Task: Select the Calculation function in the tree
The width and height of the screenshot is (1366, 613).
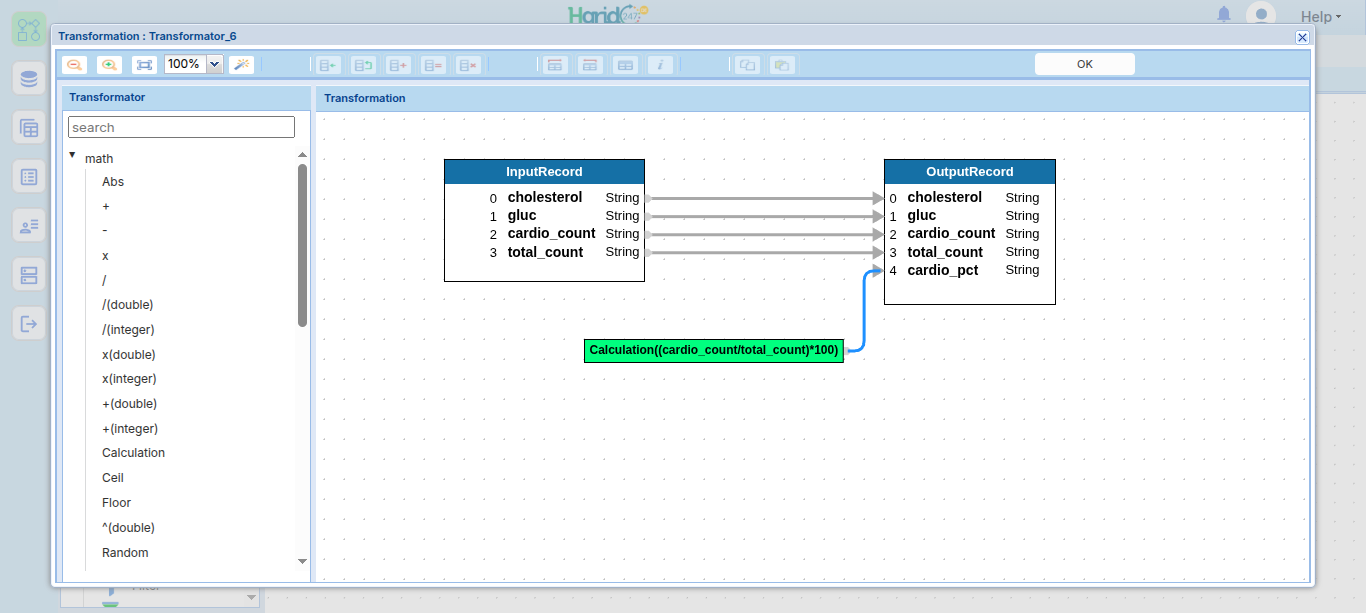Action: (x=133, y=453)
